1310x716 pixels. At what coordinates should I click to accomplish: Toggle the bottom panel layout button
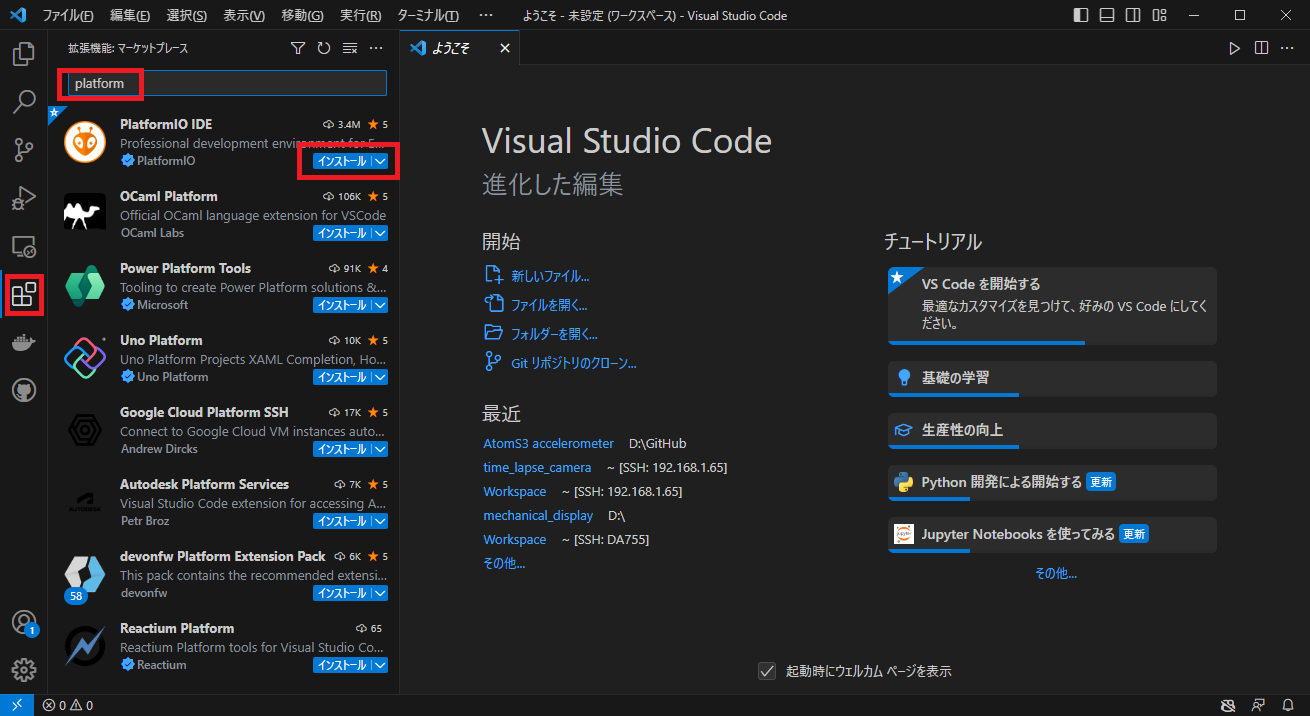click(1107, 16)
